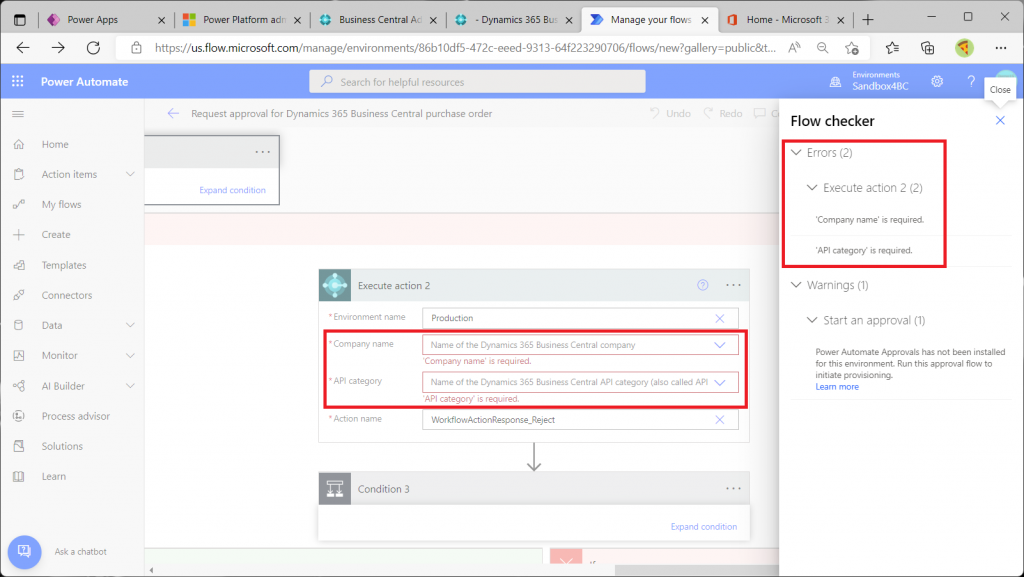Open a new browser tab
Screen dimensions: 1024x577
pyautogui.click(x=867, y=20)
